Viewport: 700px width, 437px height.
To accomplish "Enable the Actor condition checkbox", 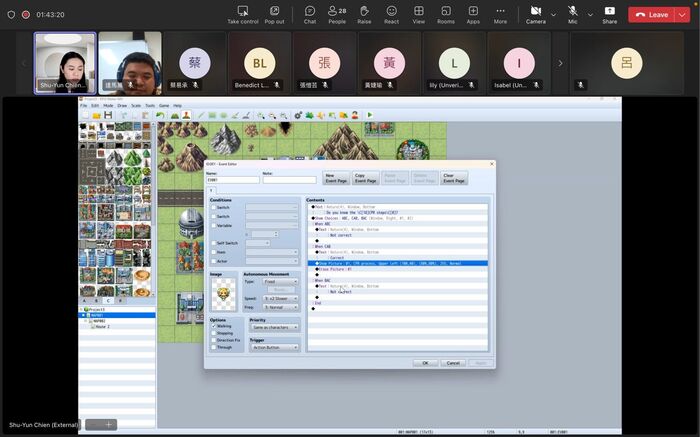I will click(x=214, y=261).
